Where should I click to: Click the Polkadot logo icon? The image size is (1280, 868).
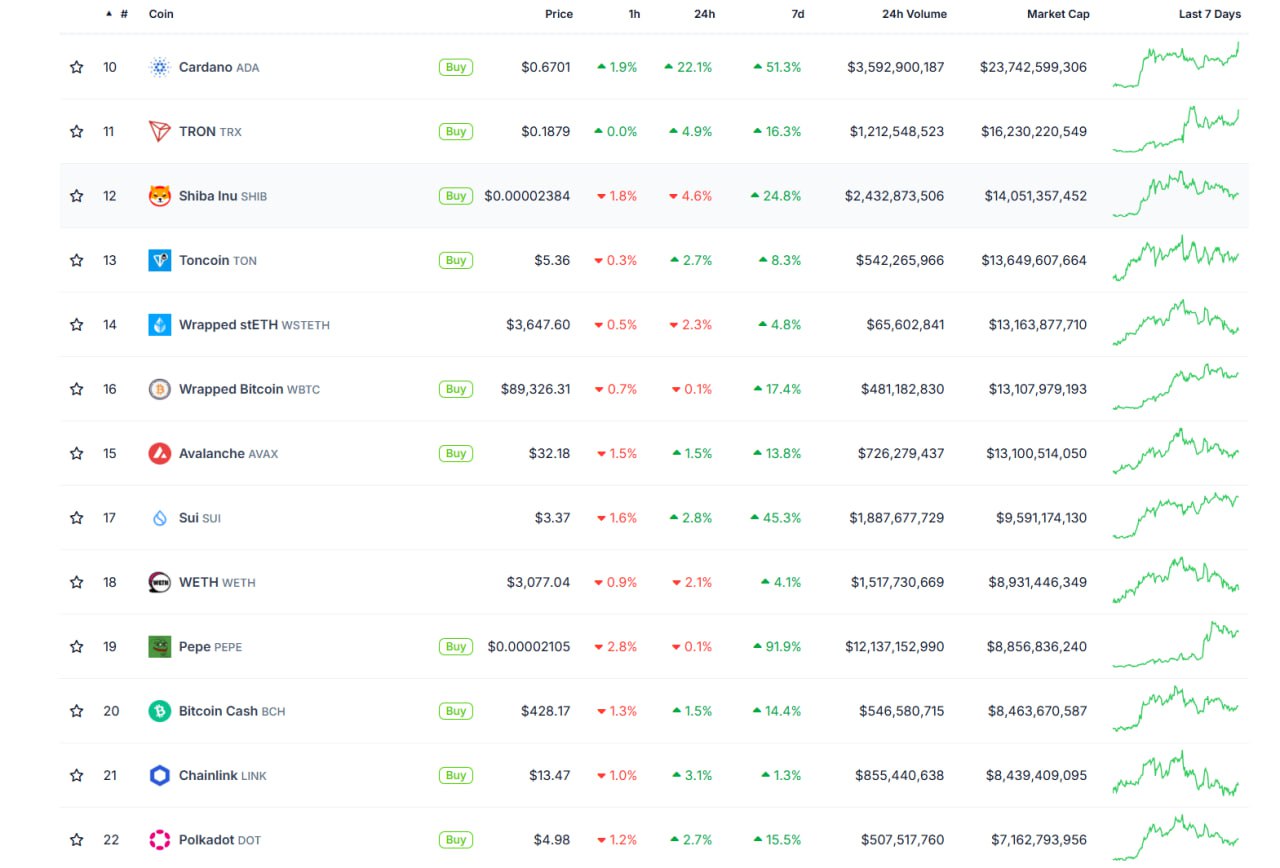pos(160,840)
